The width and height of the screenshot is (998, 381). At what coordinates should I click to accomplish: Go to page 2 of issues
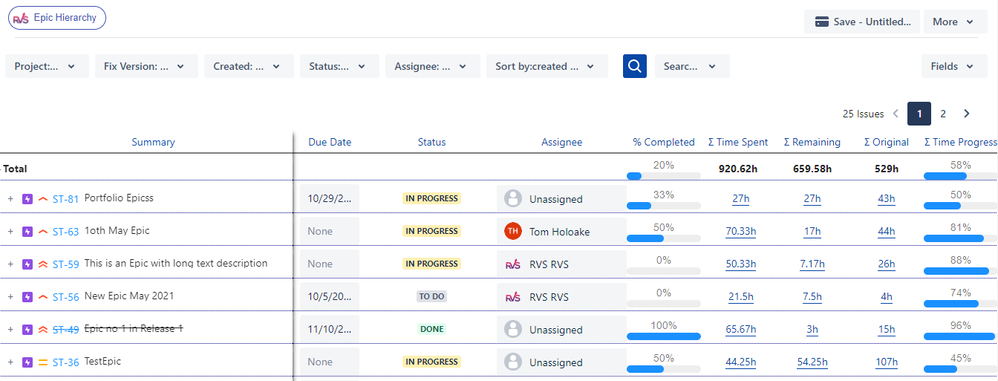click(943, 114)
